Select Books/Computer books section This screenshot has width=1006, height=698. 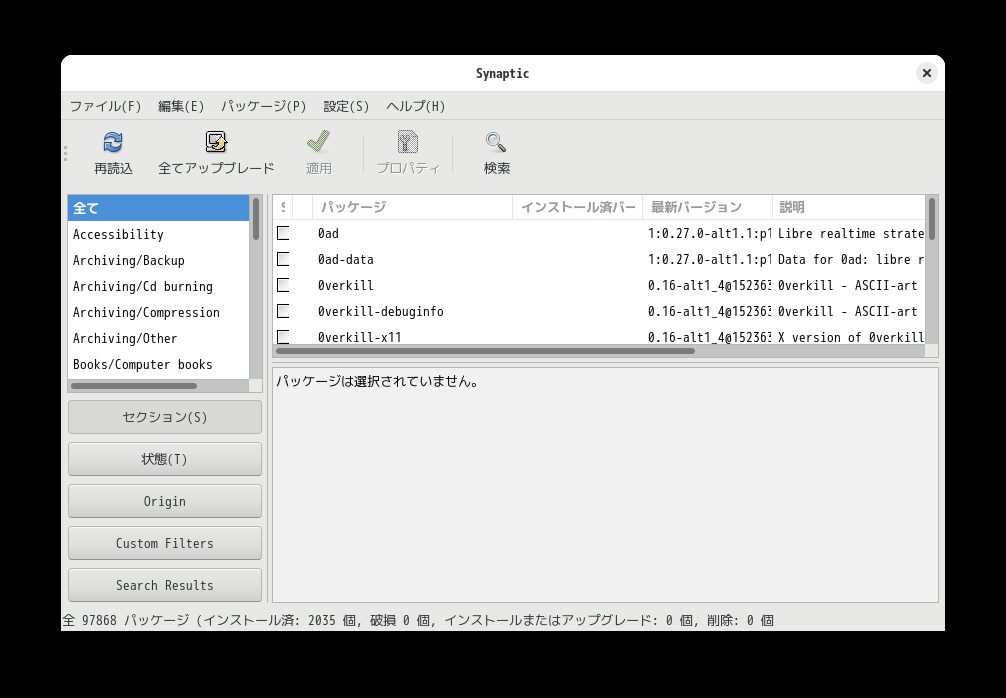click(158, 364)
